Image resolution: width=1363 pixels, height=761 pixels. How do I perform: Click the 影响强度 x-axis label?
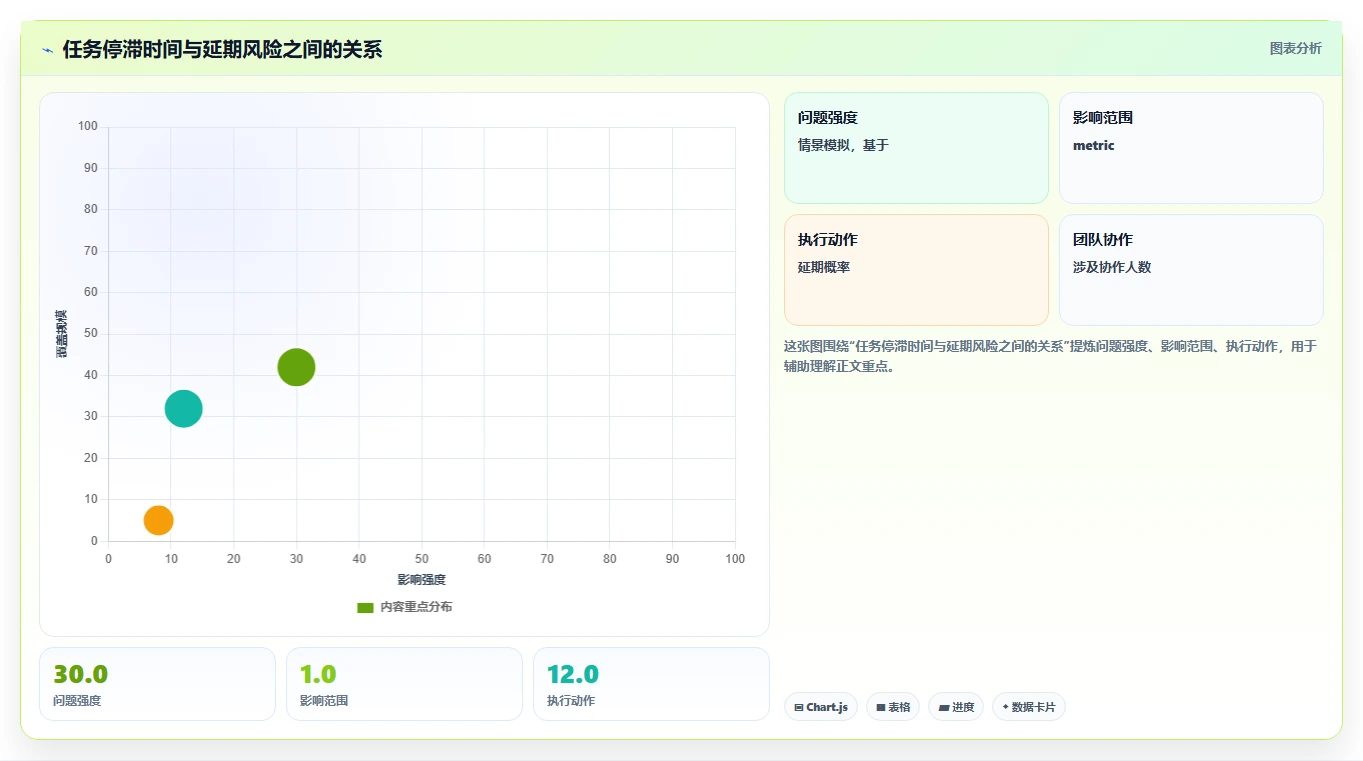[x=421, y=580]
